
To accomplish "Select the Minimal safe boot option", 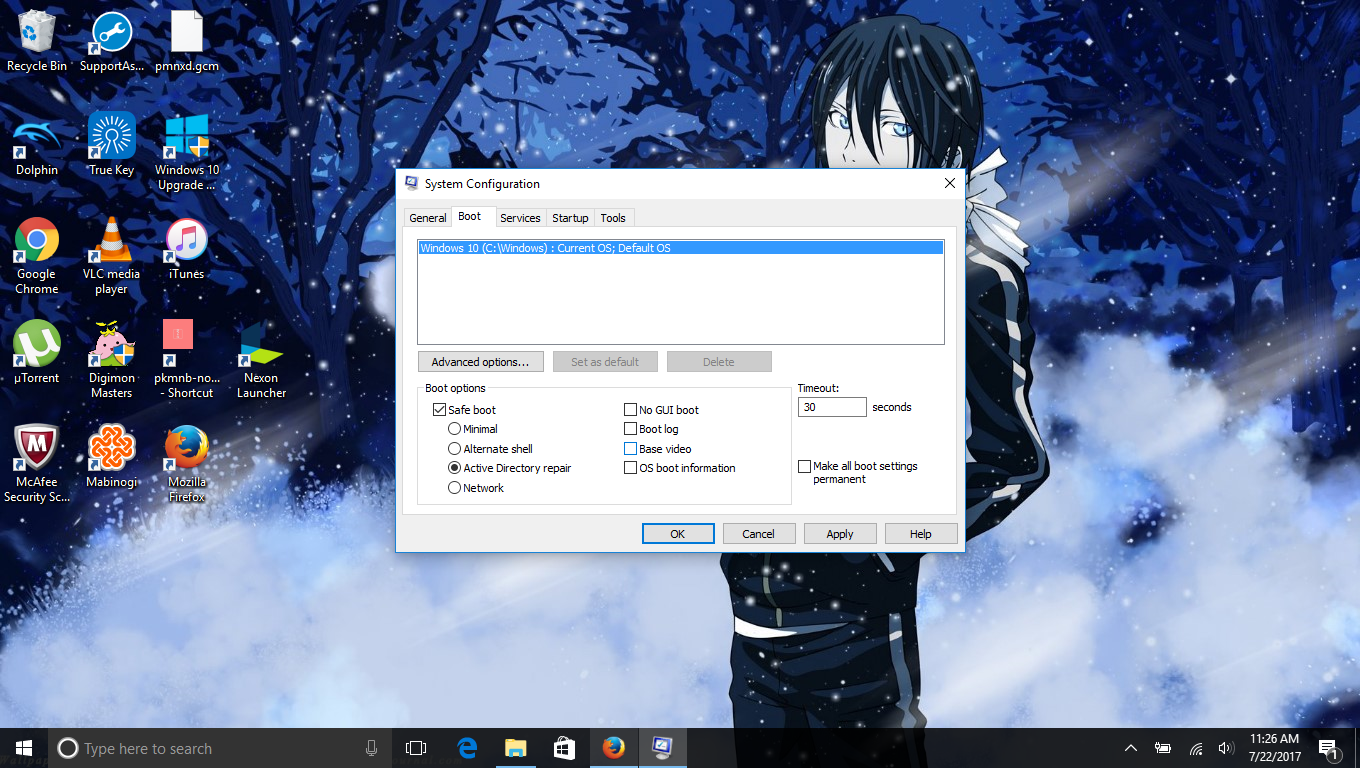I will [455, 429].
